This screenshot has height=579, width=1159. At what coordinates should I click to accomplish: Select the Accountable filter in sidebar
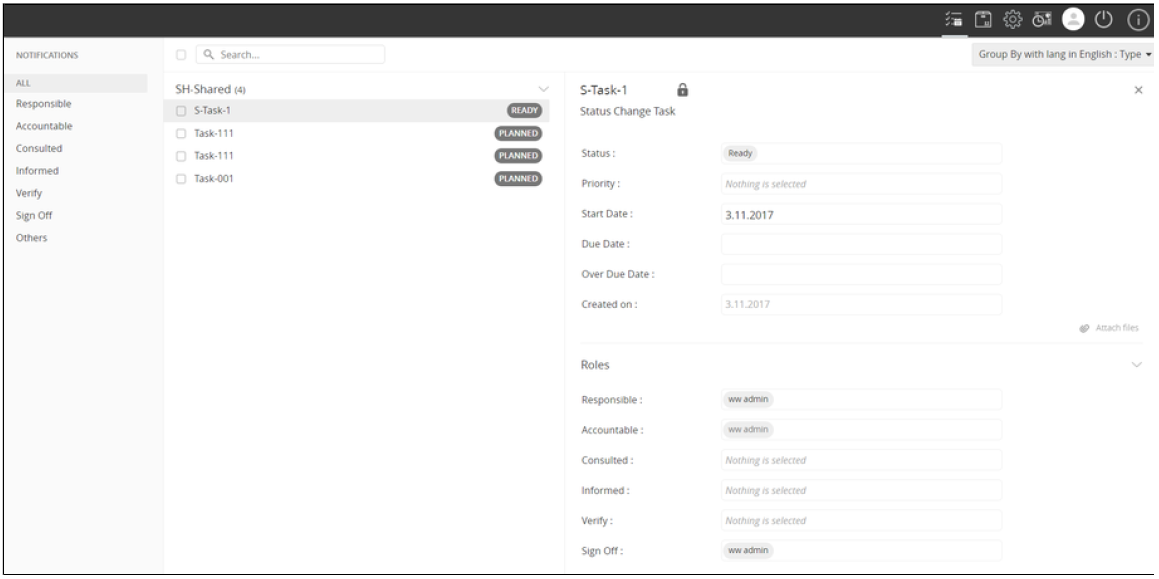click(x=44, y=126)
